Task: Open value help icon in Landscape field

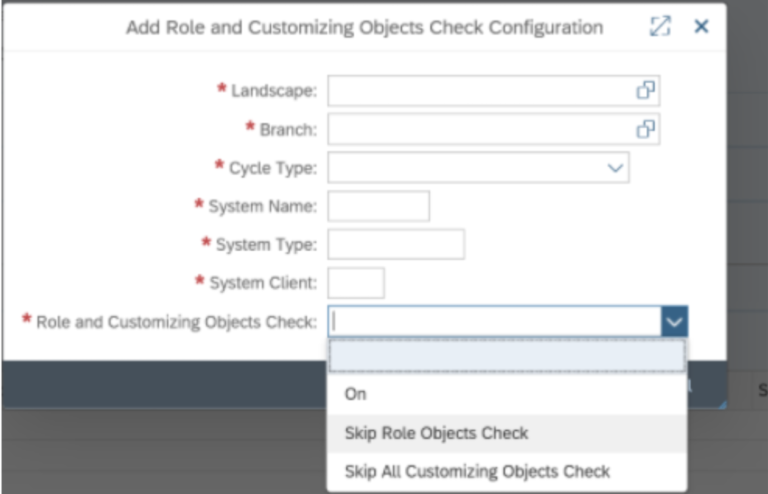Action: pyautogui.click(x=646, y=90)
